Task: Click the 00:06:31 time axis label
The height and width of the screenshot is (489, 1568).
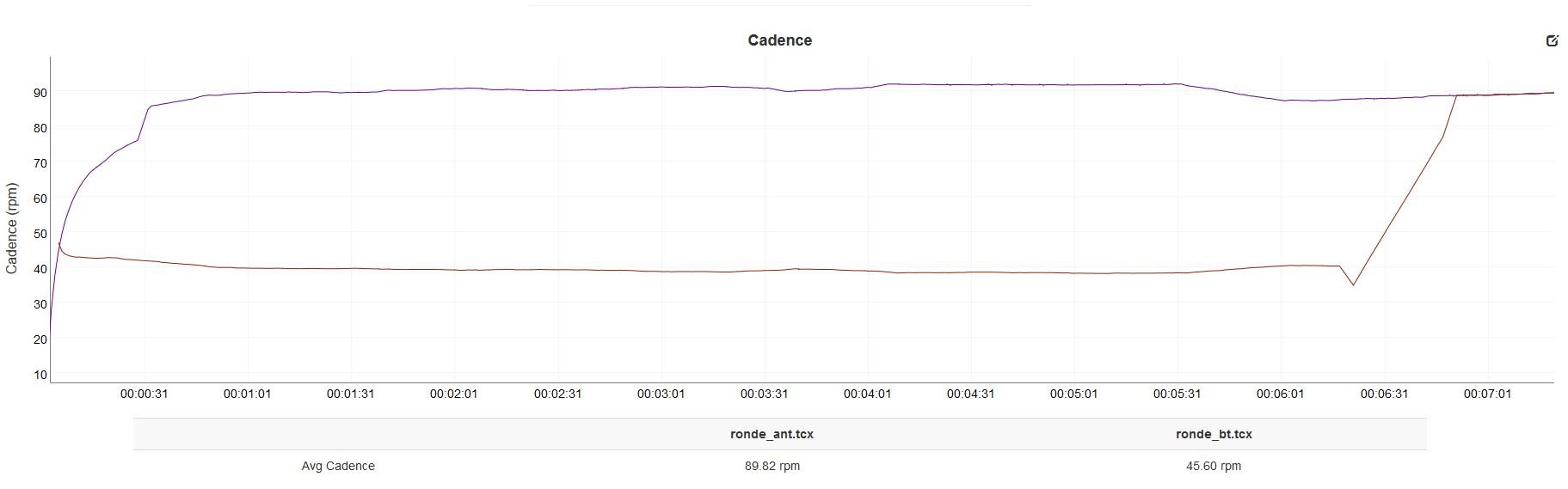Action: 1384,394
